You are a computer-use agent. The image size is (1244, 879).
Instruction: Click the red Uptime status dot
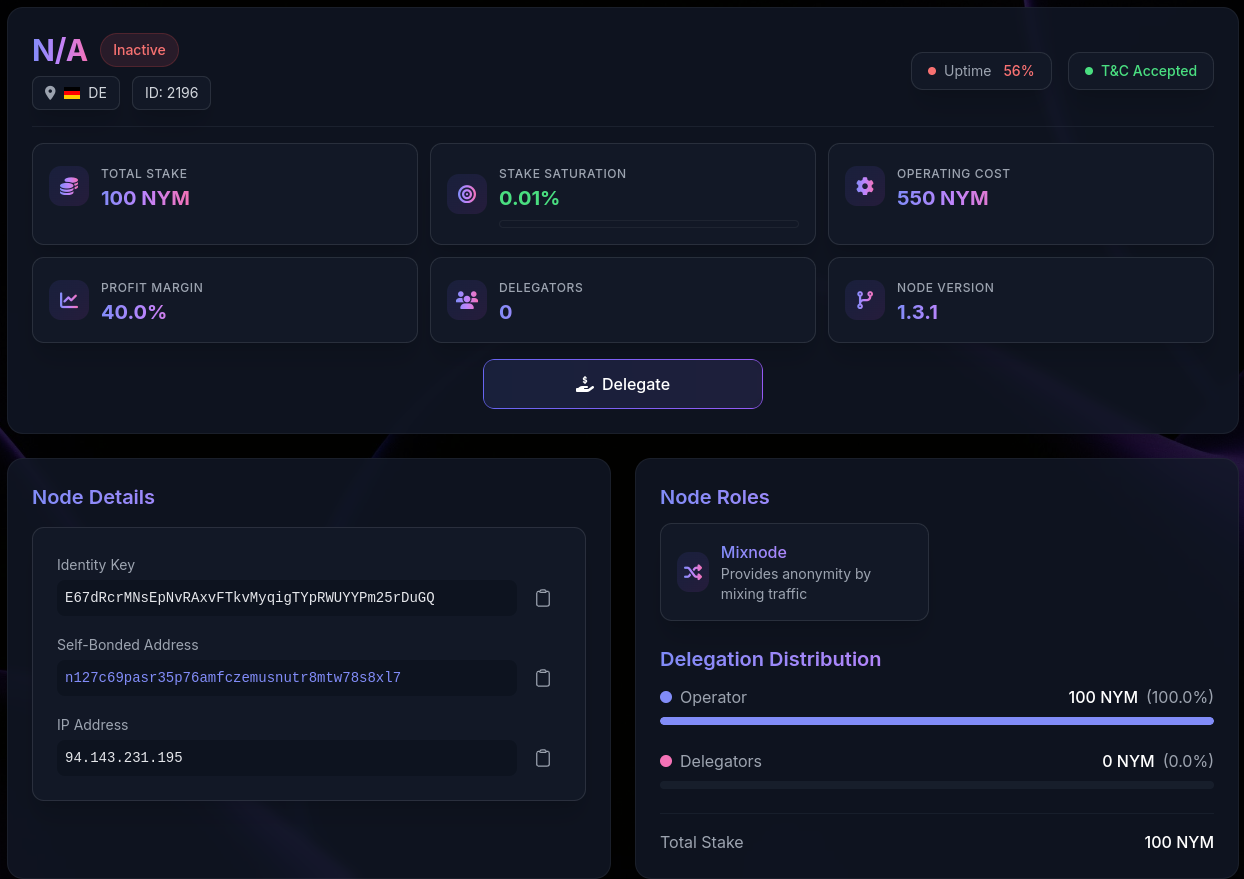tap(932, 71)
